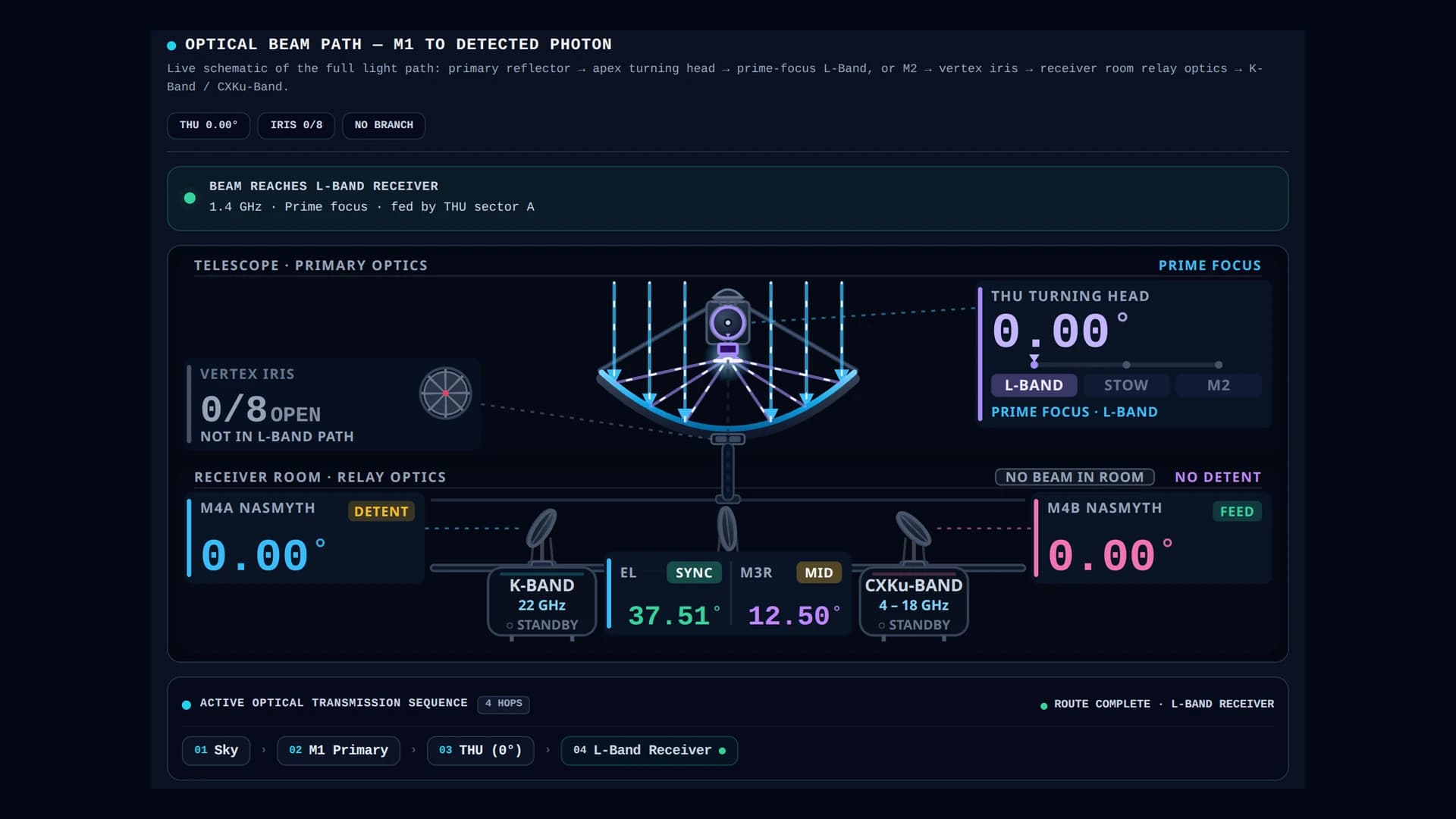Click the chevron before L-Band Receiver hop
This screenshot has width=1456, height=819.
pos(548,751)
